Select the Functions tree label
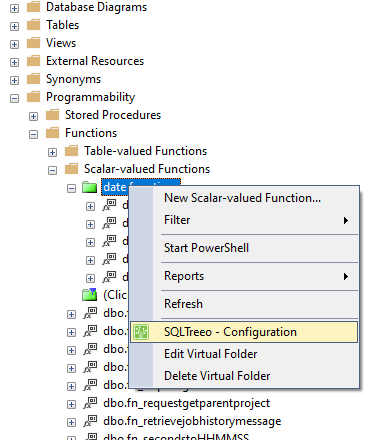Viewport: 387px width, 440px height. pos(91,133)
